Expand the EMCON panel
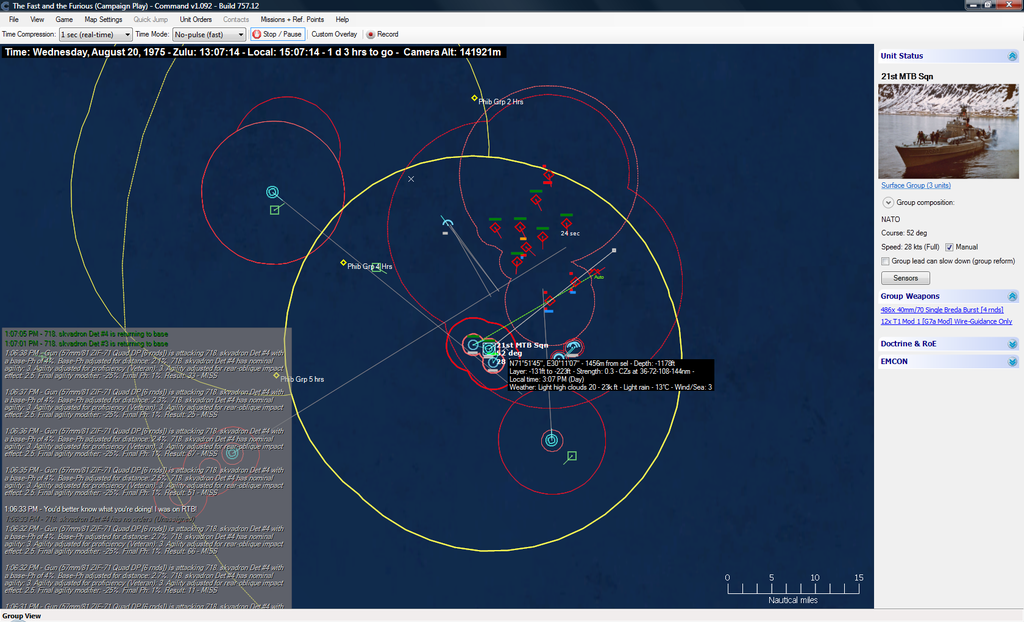Image resolution: width=1024 pixels, height=622 pixels. point(1012,361)
